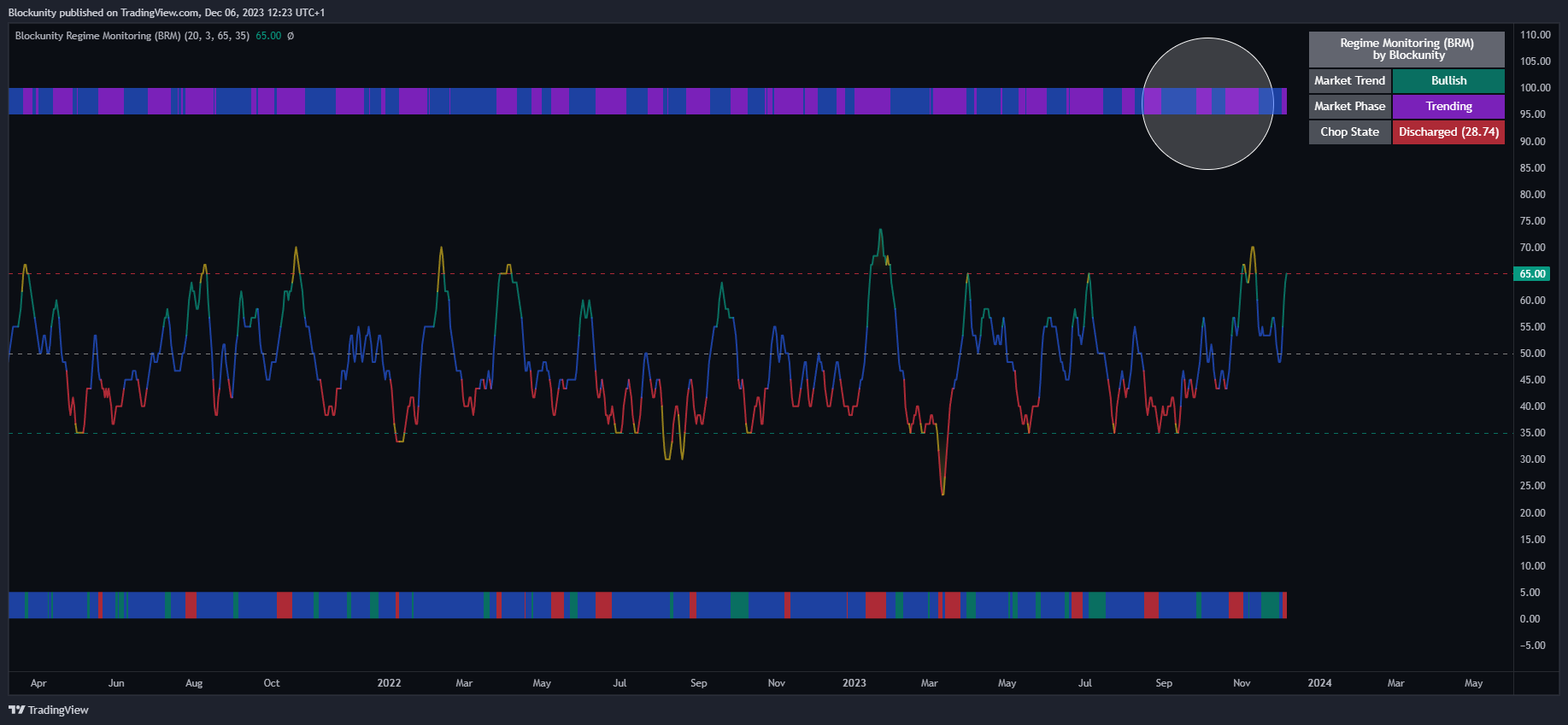Click the Regime Monitoring (BRM) by Blockunity table header
The width and height of the screenshot is (1568, 725).
(x=1407, y=50)
